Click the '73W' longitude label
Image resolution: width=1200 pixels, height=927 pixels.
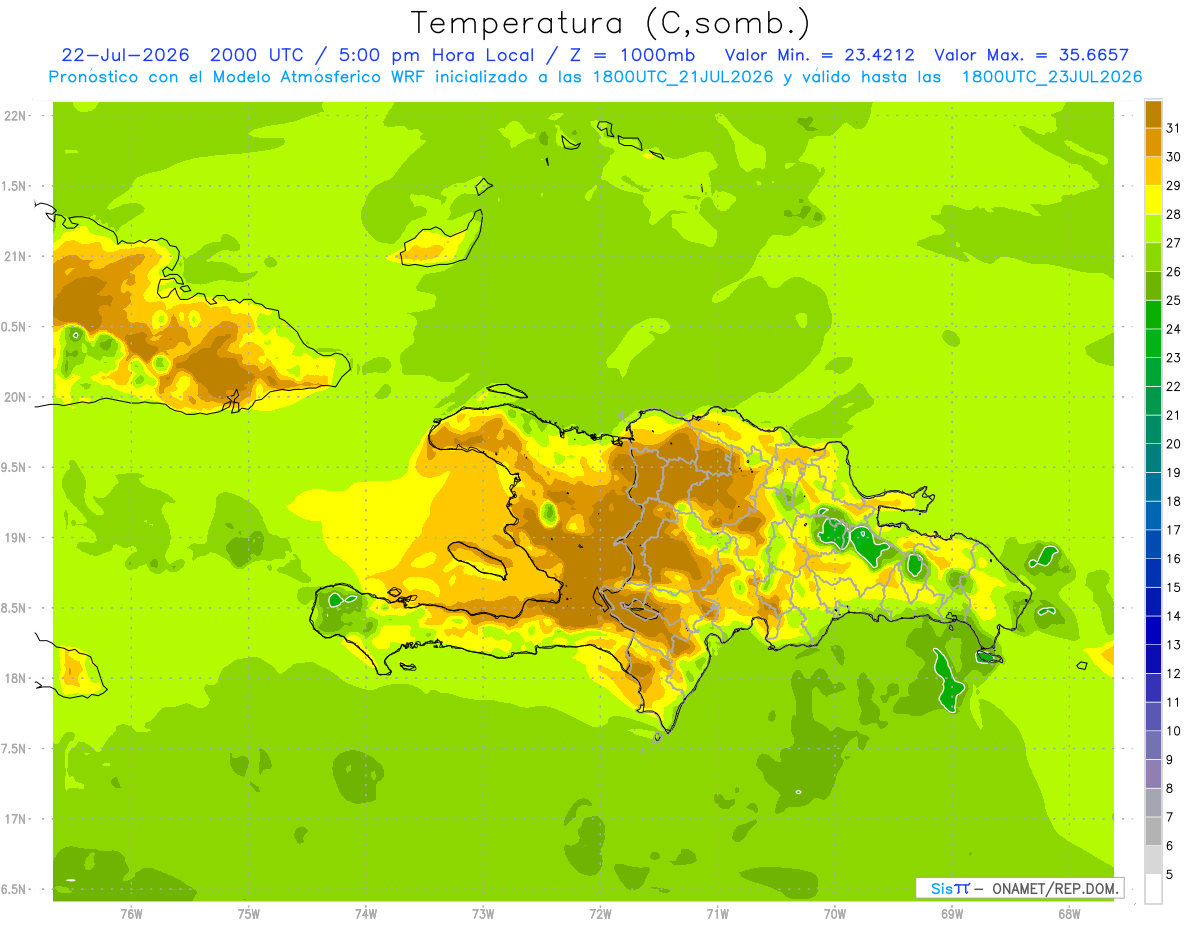tap(483, 914)
